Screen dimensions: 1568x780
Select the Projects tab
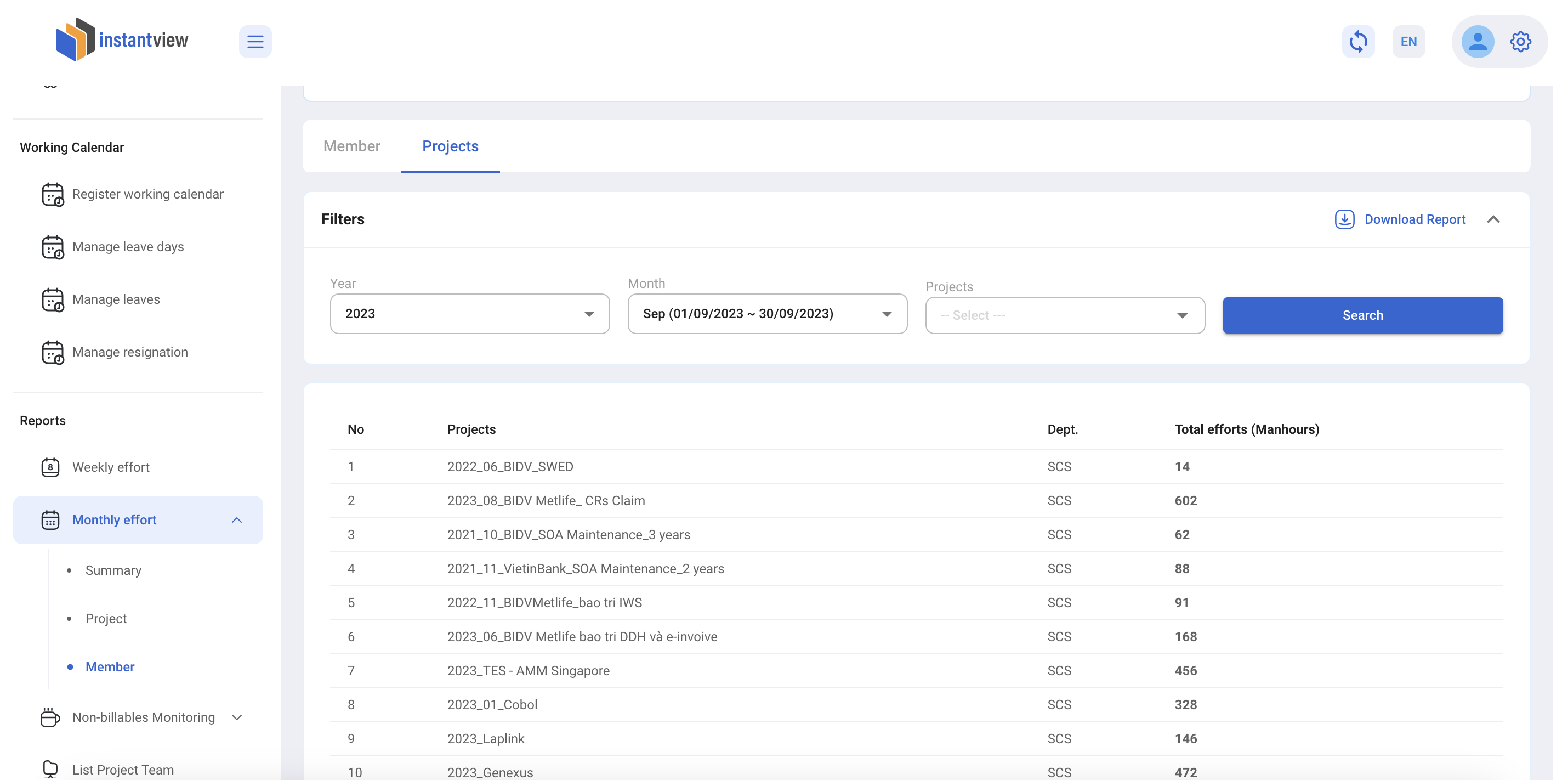(x=450, y=146)
